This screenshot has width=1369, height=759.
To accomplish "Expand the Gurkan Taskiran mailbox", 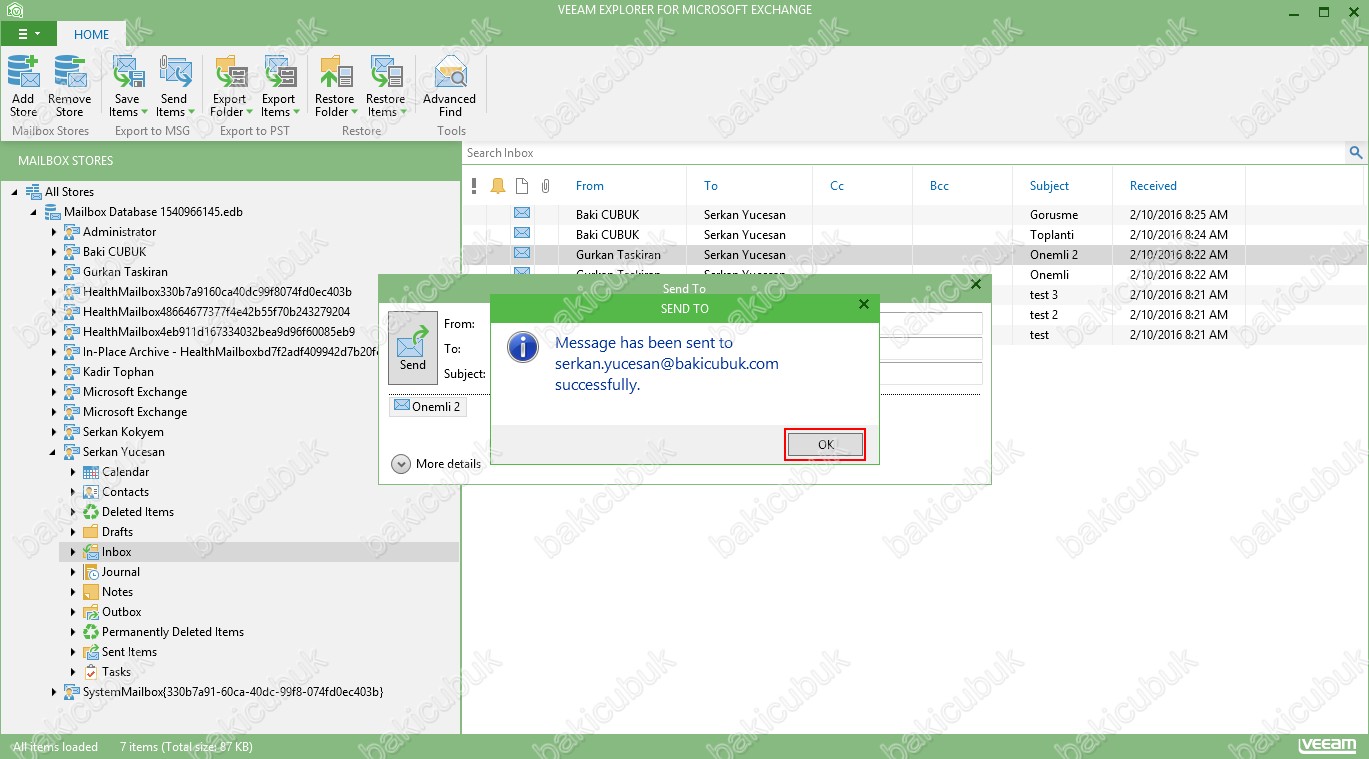I will pos(54,272).
